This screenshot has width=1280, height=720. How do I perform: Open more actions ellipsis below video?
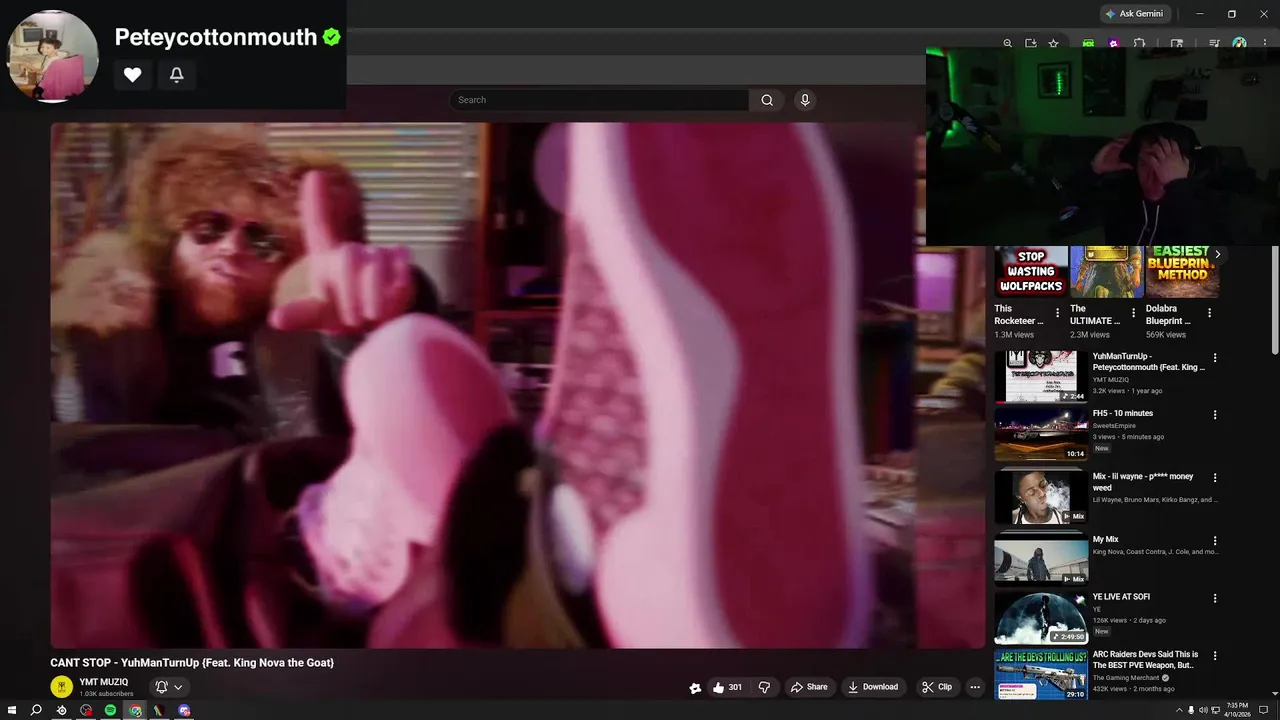pyautogui.click(x=975, y=687)
